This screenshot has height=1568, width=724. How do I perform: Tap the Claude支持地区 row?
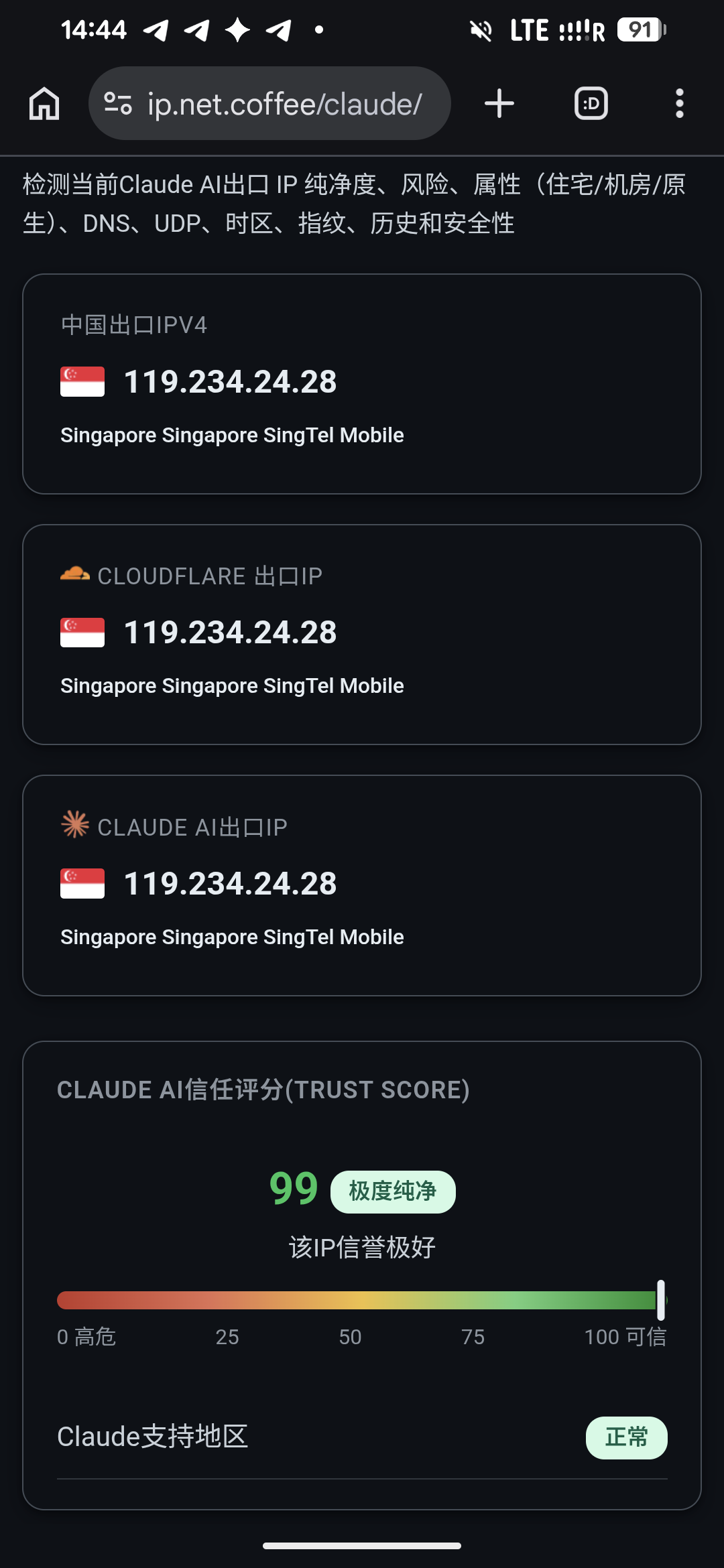tap(362, 1437)
